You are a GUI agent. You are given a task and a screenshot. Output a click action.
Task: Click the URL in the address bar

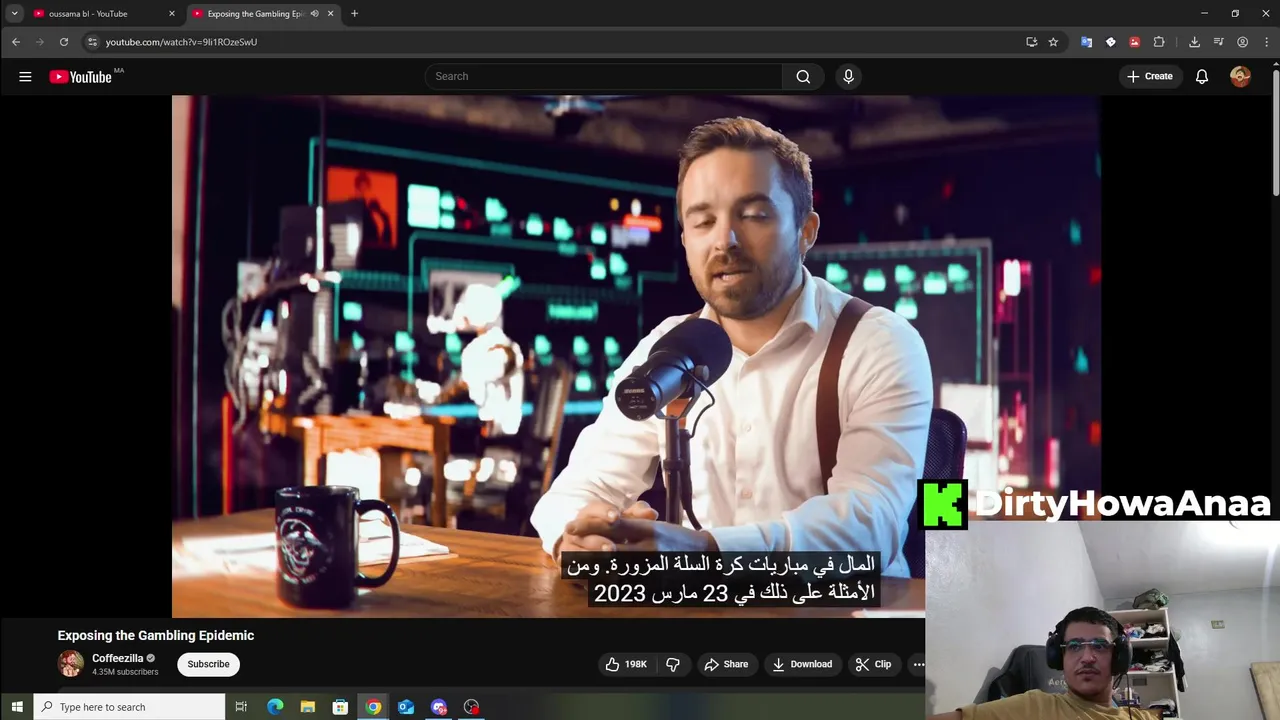[181, 42]
